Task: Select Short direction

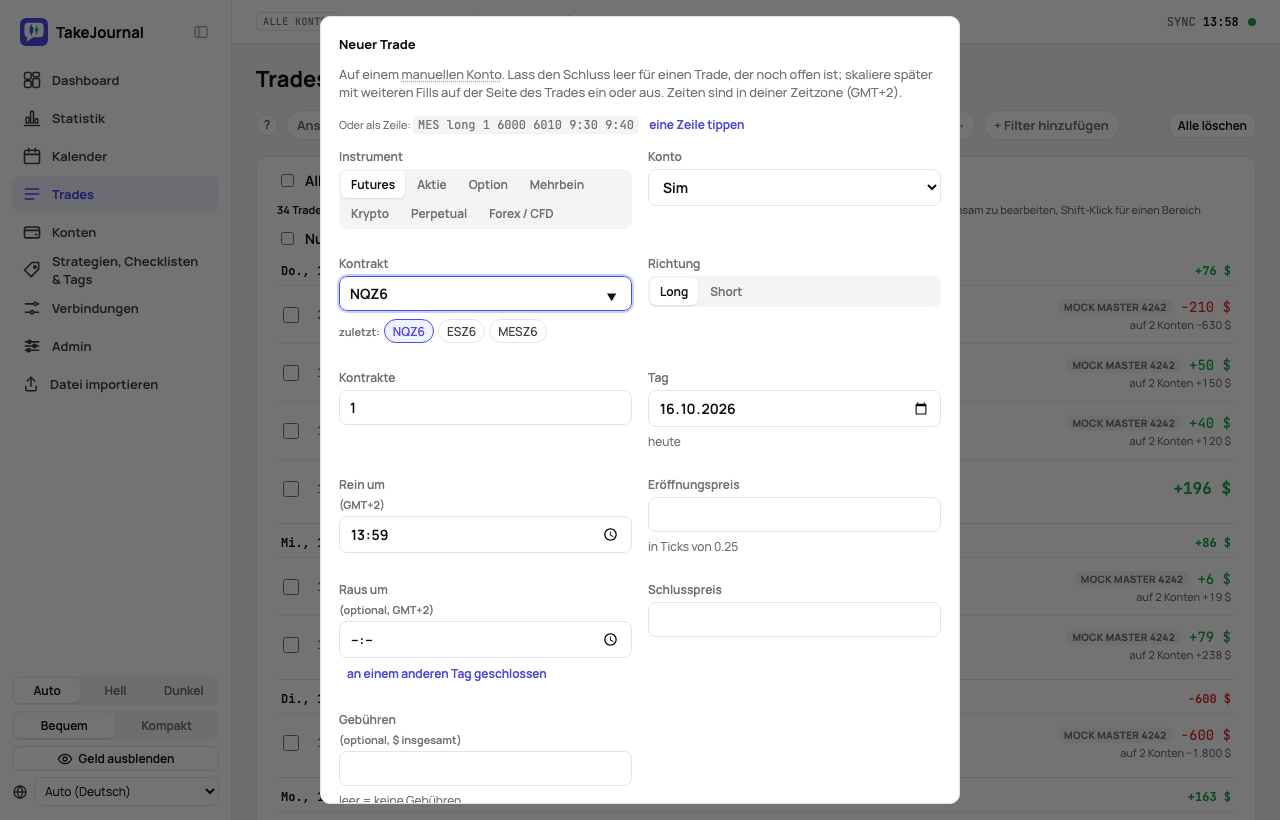Action: coord(726,292)
